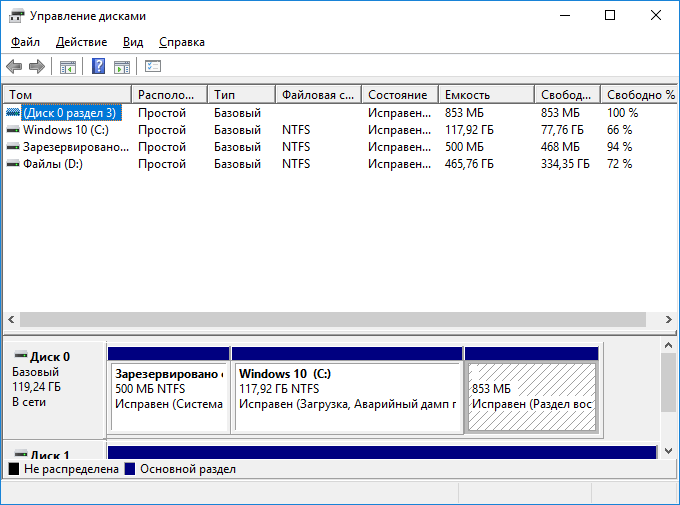
Task: Open the Справка menu
Action: (x=181, y=42)
